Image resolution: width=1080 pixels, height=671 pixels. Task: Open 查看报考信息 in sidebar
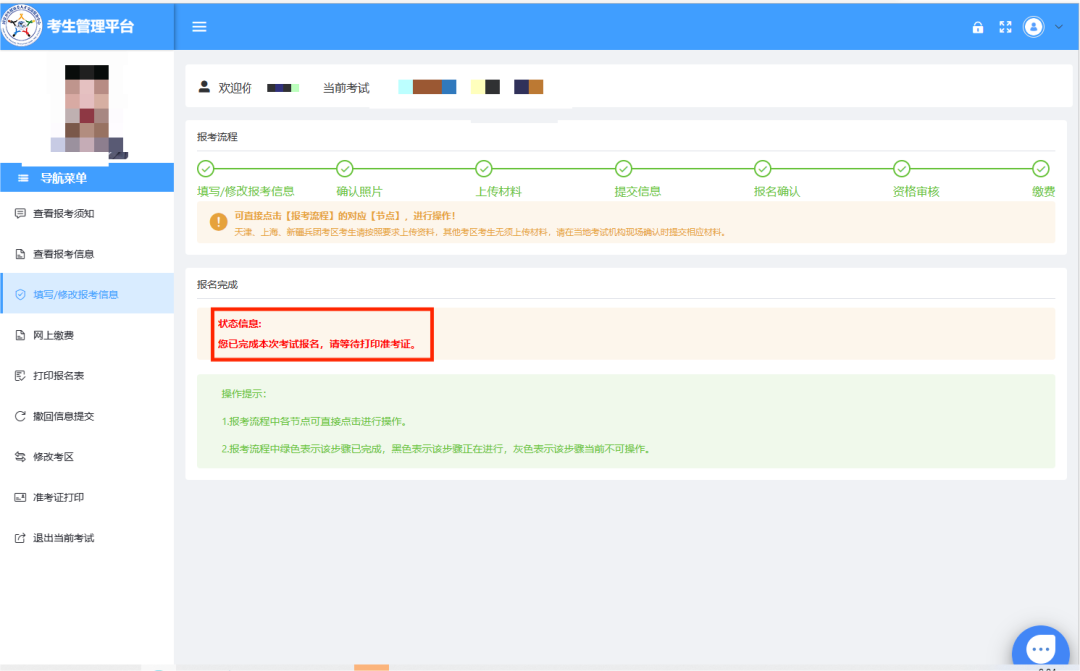pos(63,254)
